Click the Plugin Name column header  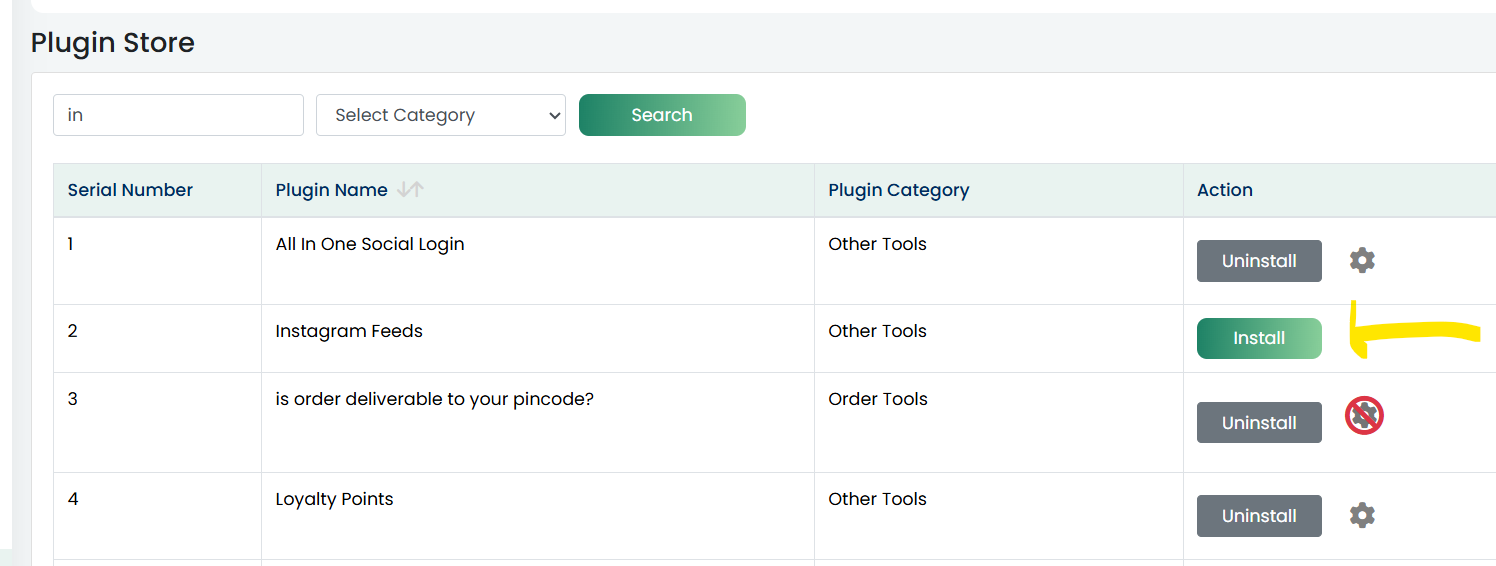538,190
